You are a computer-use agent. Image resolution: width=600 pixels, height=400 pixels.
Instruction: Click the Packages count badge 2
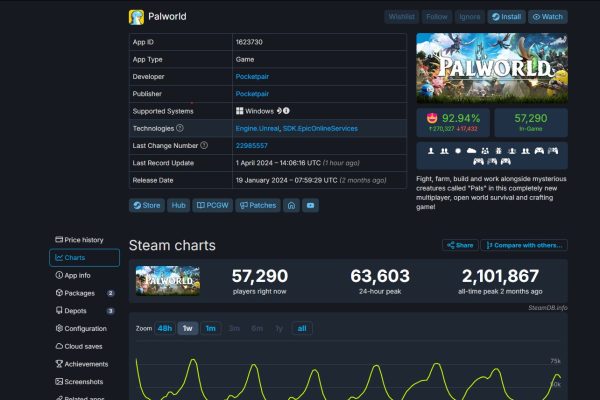(x=110, y=293)
